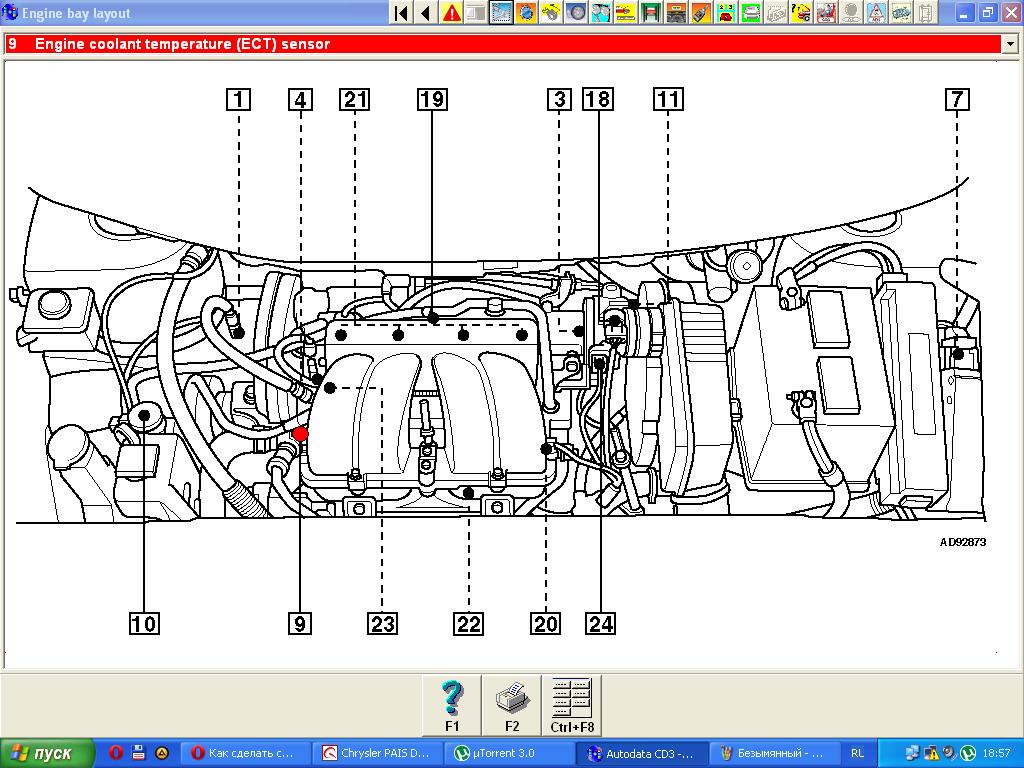Click the Ctrl+F8 list button

pyautogui.click(x=572, y=705)
